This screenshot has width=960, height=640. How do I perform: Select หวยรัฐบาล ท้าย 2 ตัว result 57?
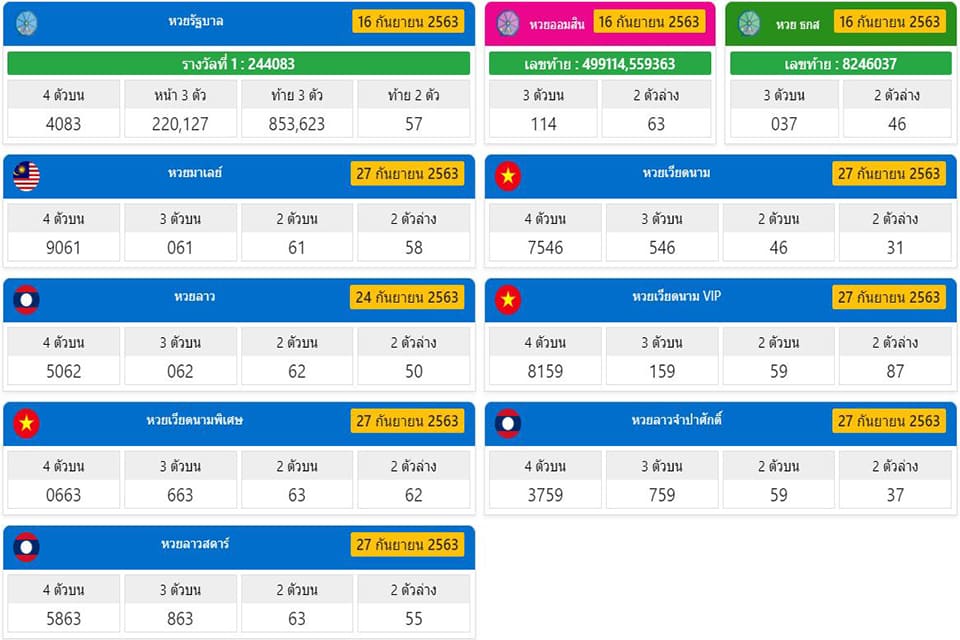(x=414, y=124)
